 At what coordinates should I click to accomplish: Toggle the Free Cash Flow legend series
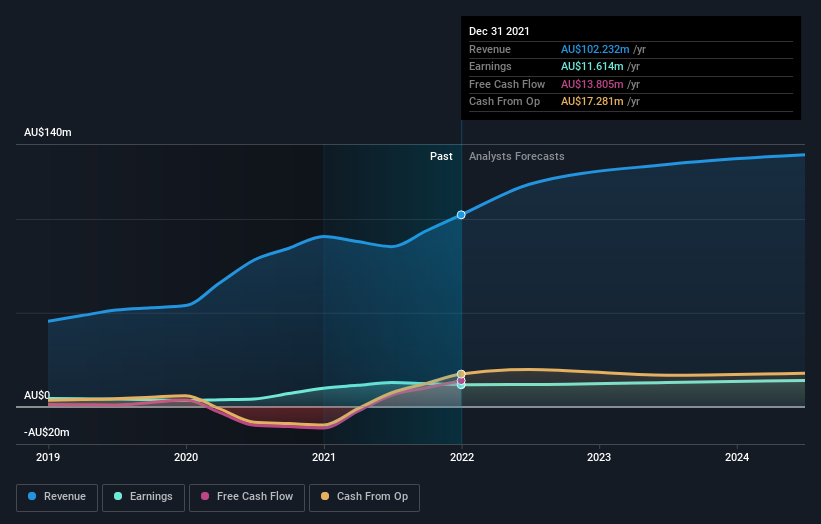pyautogui.click(x=247, y=497)
